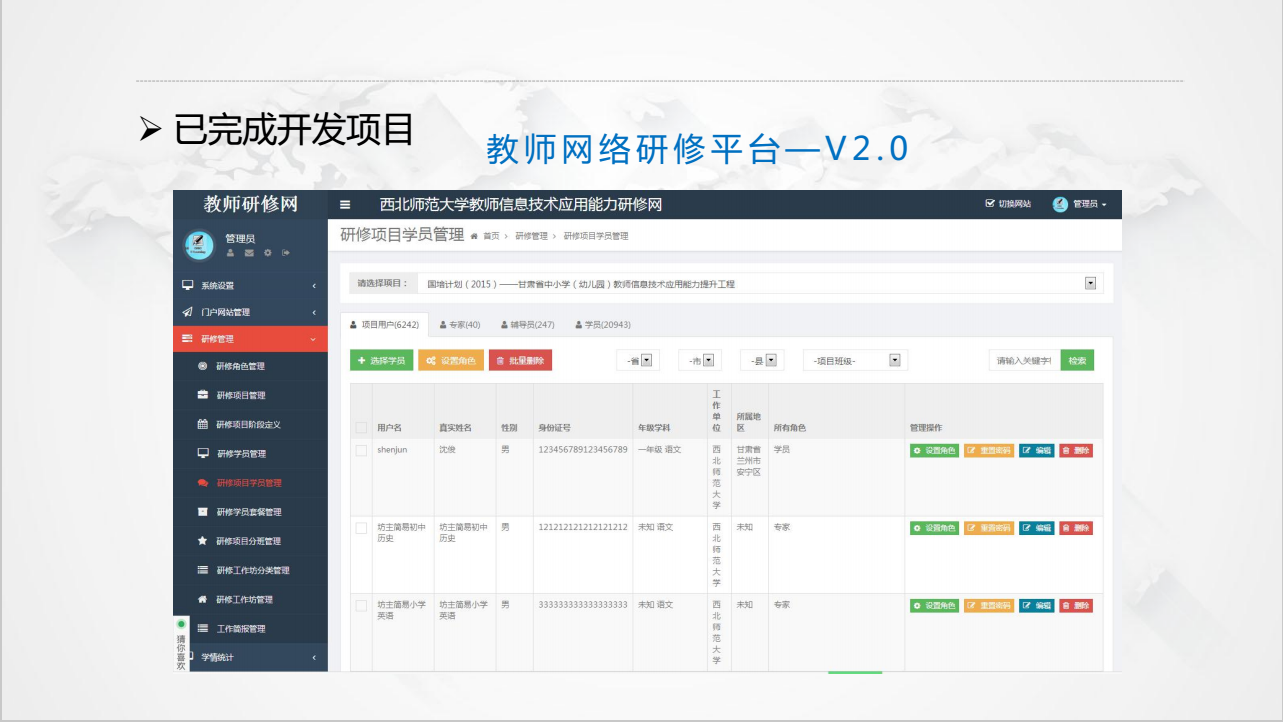1283x722 pixels.
Task: Click the home icon beside 研修工作坊管理
Action: [x=203, y=599]
